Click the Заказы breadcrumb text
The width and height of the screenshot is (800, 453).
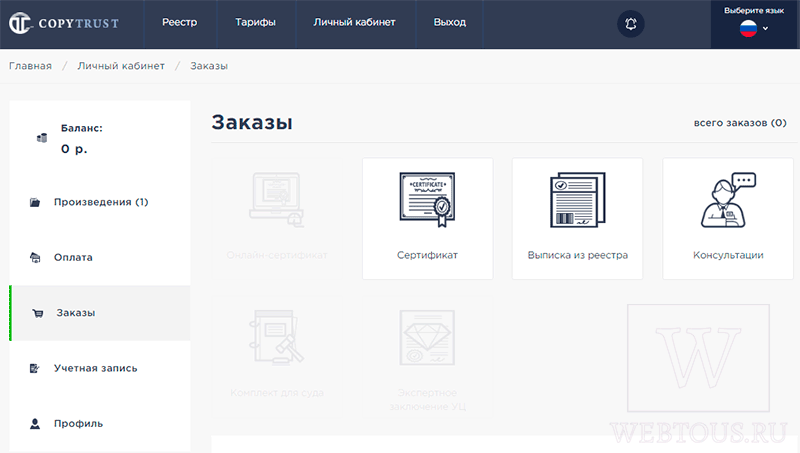(209, 66)
